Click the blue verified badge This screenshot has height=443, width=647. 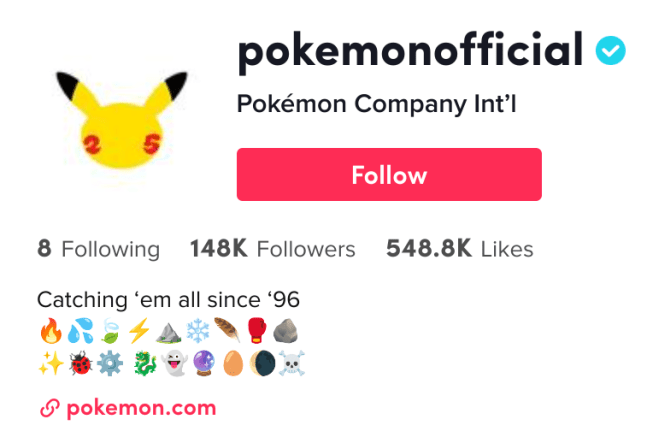pos(611,50)
